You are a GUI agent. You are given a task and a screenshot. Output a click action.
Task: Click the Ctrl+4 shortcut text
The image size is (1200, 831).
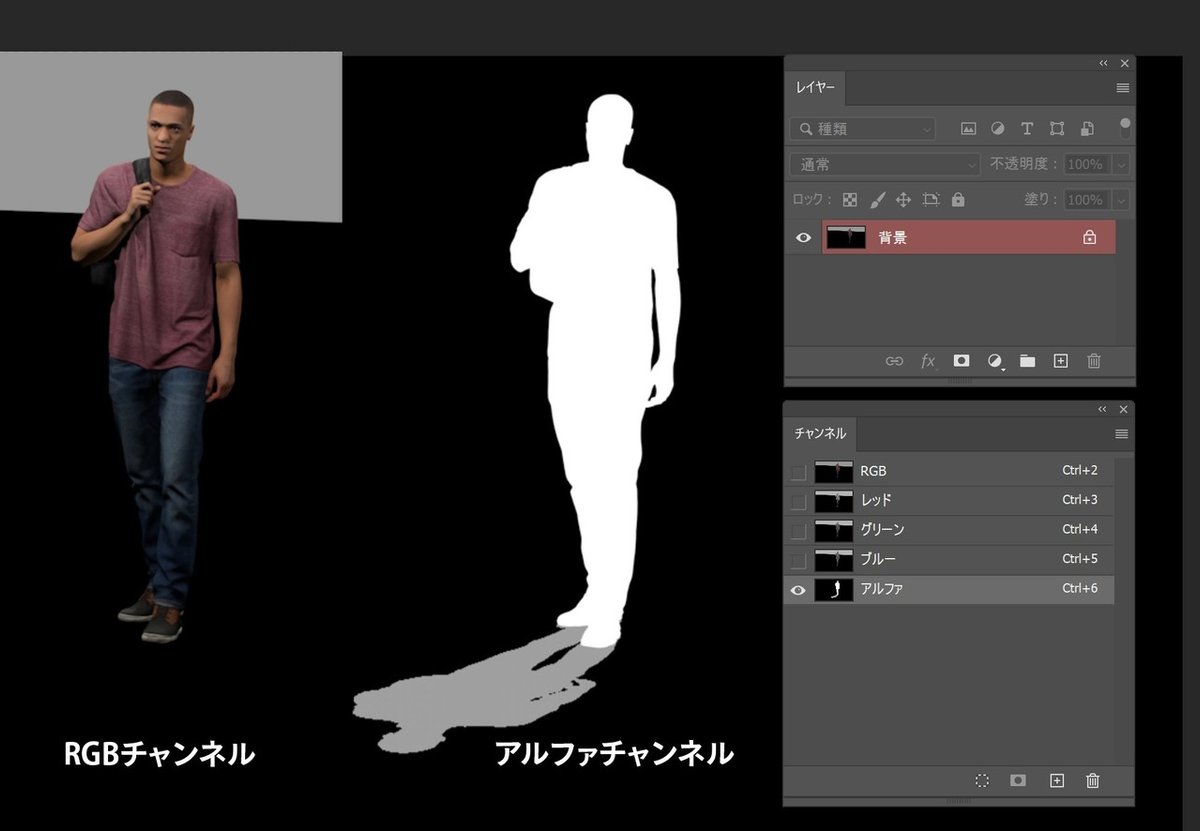[x=1080, y=530]
